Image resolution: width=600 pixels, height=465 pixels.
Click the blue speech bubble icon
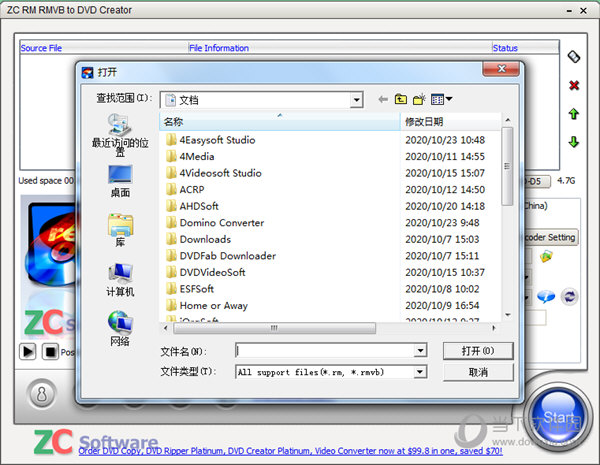pos(546,296)
